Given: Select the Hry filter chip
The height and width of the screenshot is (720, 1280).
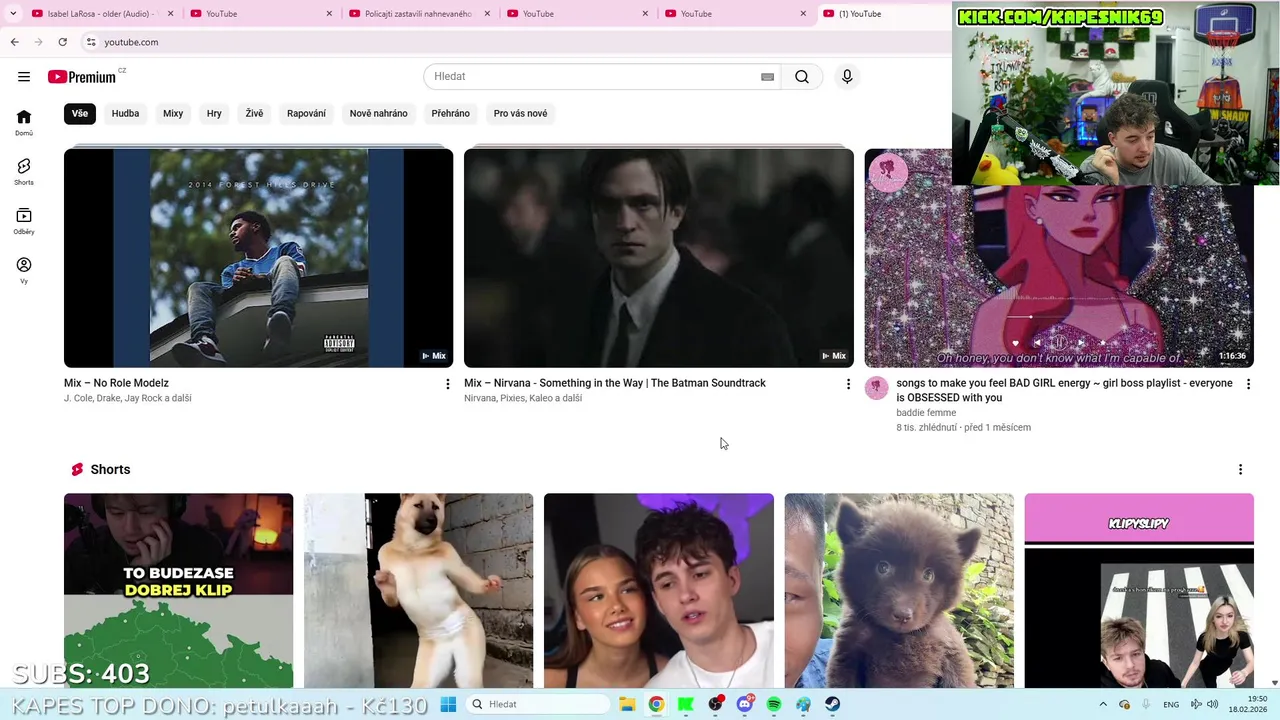Looking at the screenshot, I should pyautogui.click(x=214, y=113).
